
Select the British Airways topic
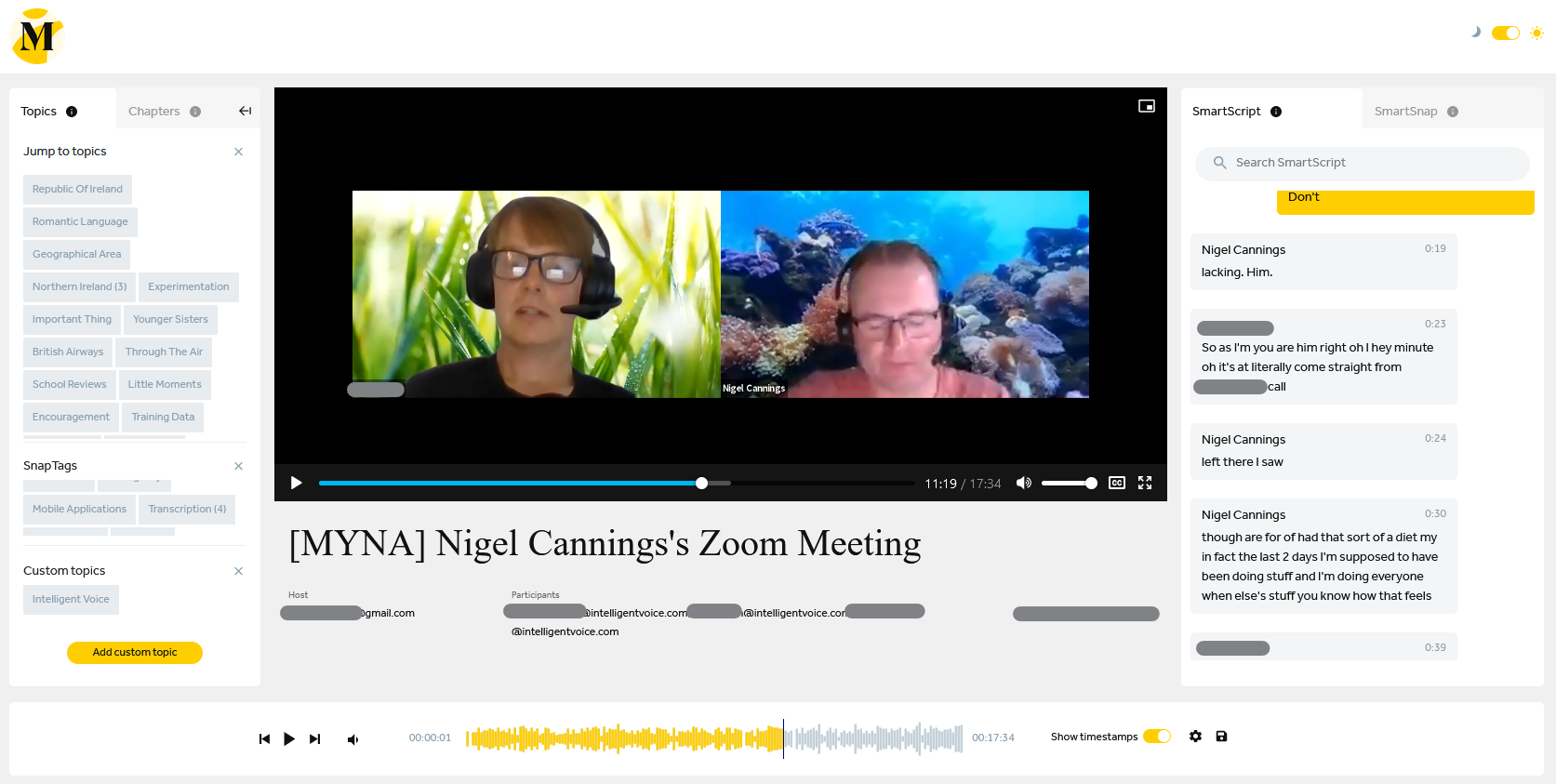tap(68, 352)
